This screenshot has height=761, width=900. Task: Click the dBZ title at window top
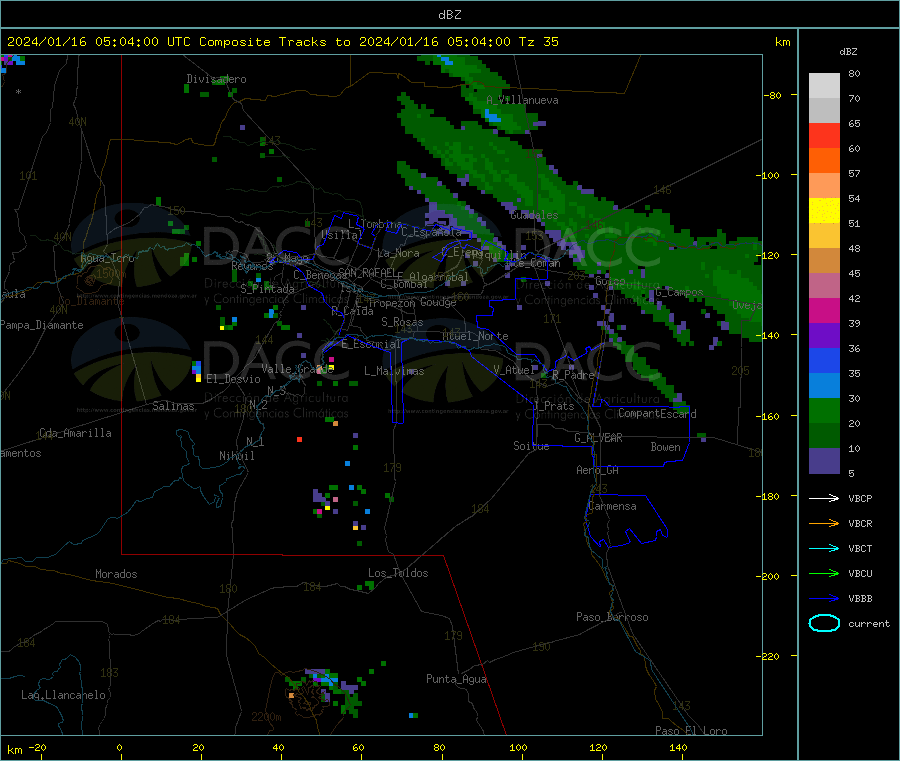pos(449,14)
